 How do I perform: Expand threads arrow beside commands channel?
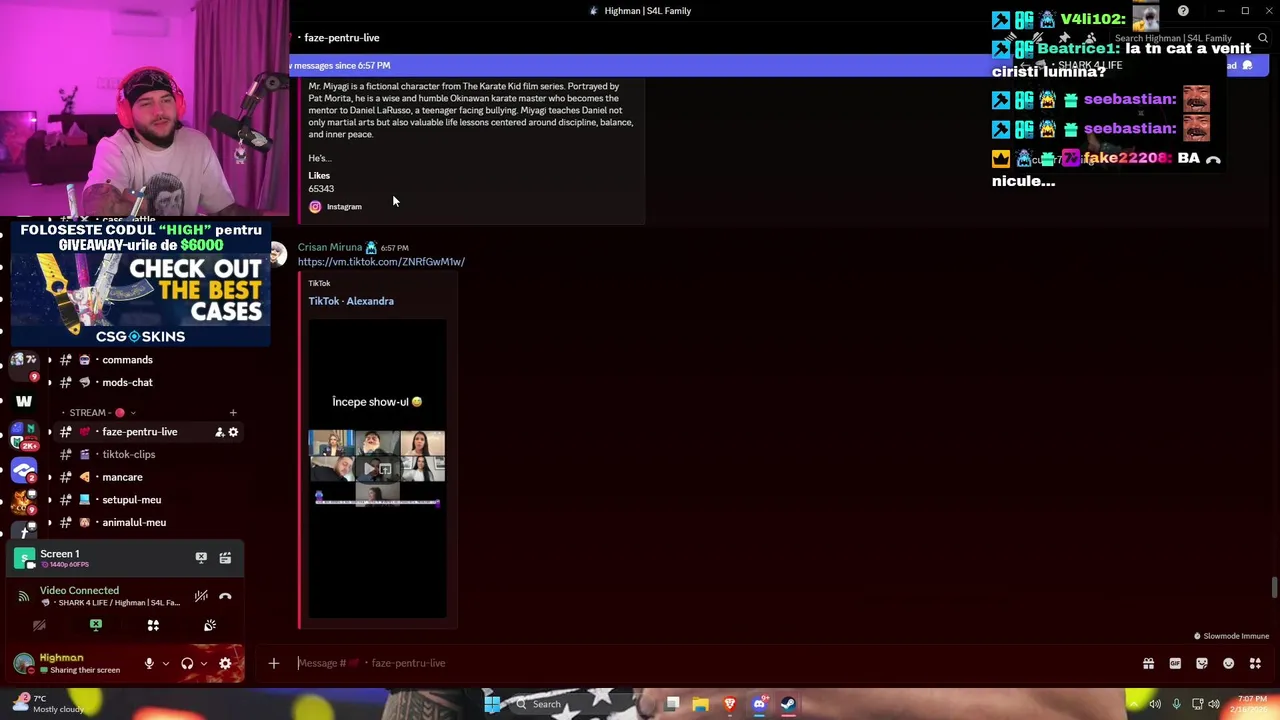tap(49, 360)
